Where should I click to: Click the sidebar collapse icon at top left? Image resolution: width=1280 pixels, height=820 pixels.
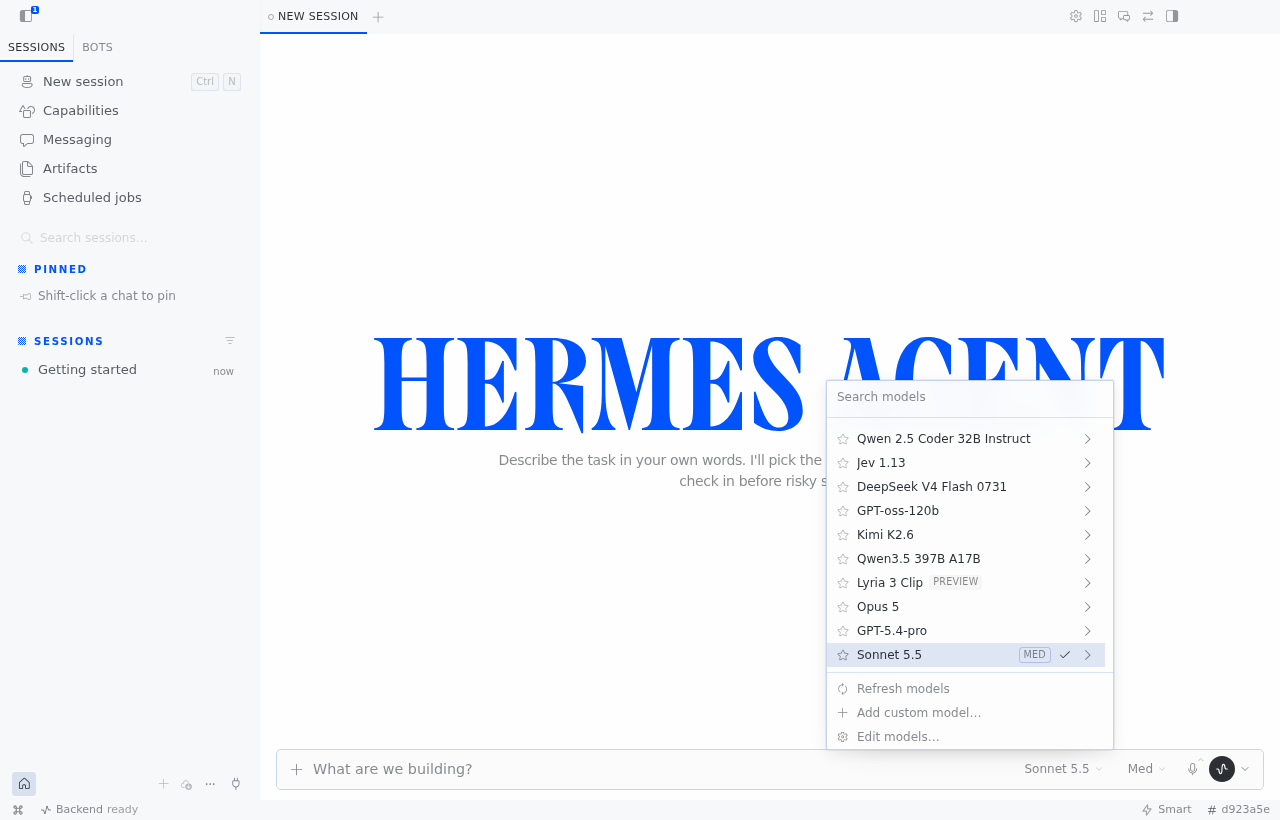click(26, 16)
